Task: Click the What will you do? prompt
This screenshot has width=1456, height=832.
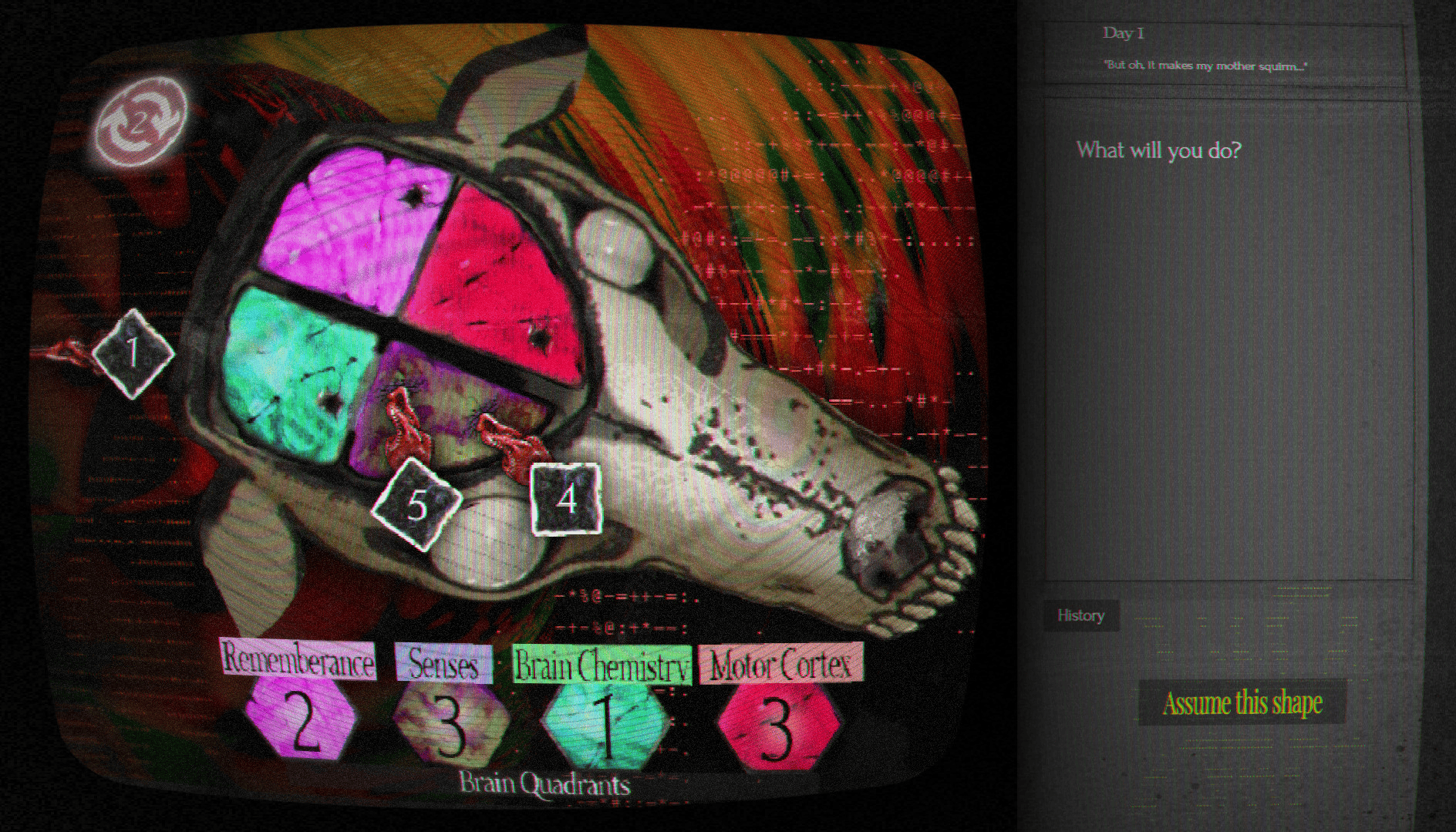Action: click(x=1159, y=150)
